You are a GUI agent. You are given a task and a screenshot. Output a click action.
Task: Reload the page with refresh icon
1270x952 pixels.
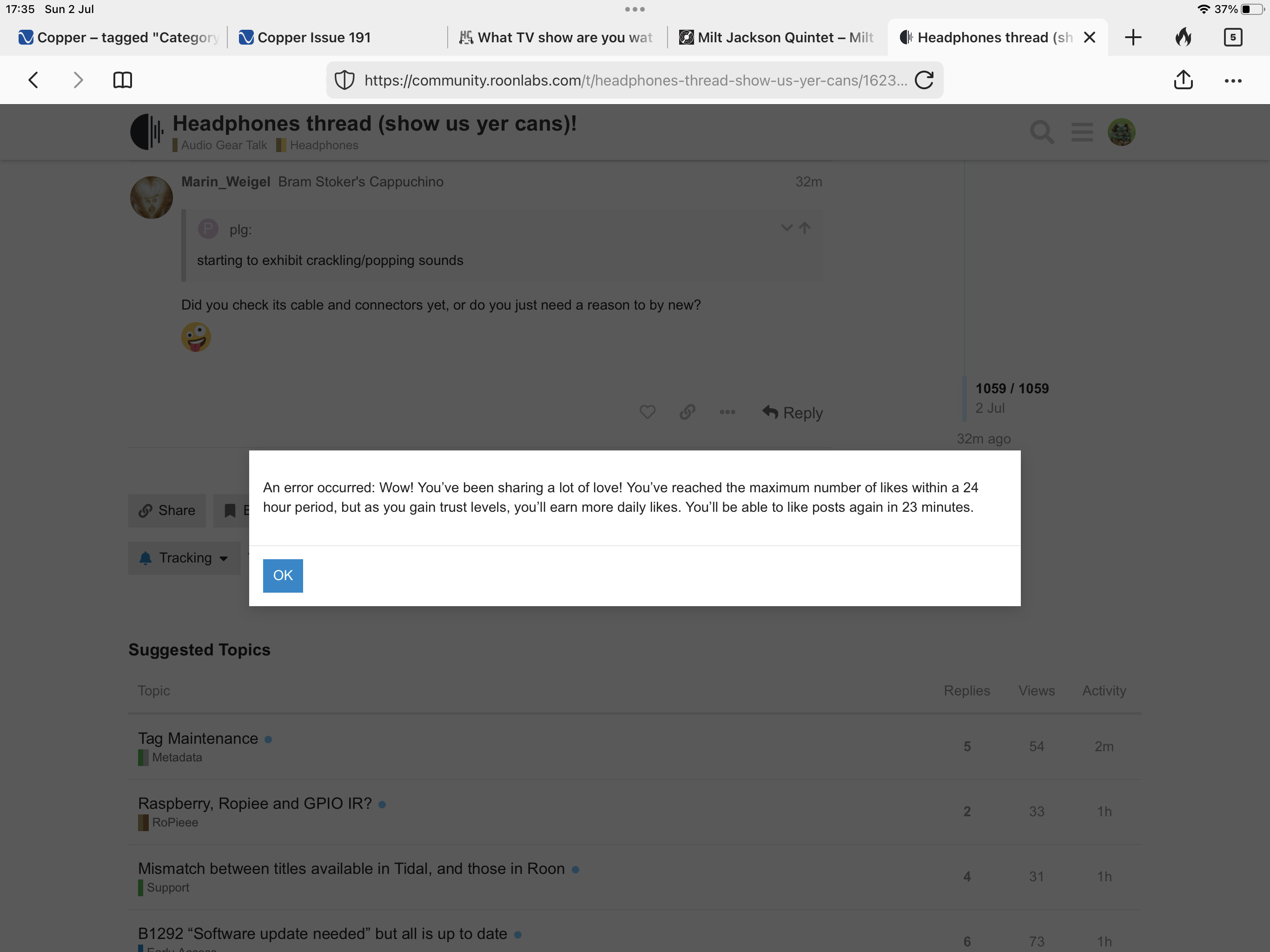[924, 80]
